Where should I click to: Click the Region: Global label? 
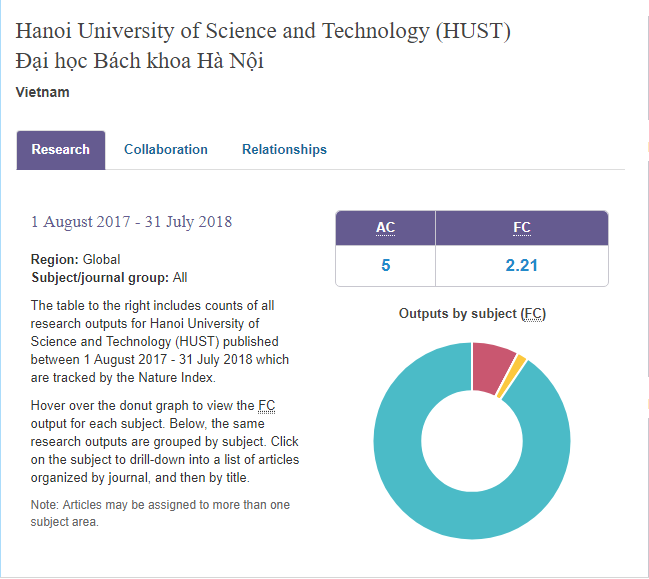click(75, 260)
